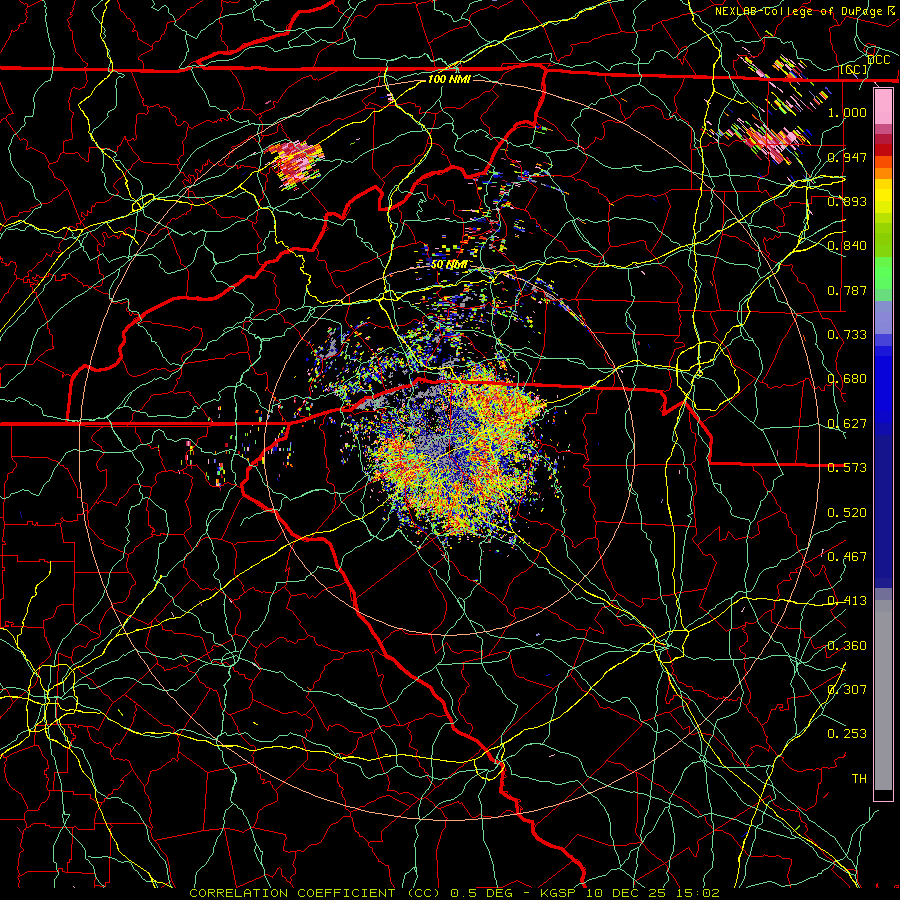Select the 0.253 legend value
The width and height of the screenshot is (900, 900).
(x=847, y=734)
